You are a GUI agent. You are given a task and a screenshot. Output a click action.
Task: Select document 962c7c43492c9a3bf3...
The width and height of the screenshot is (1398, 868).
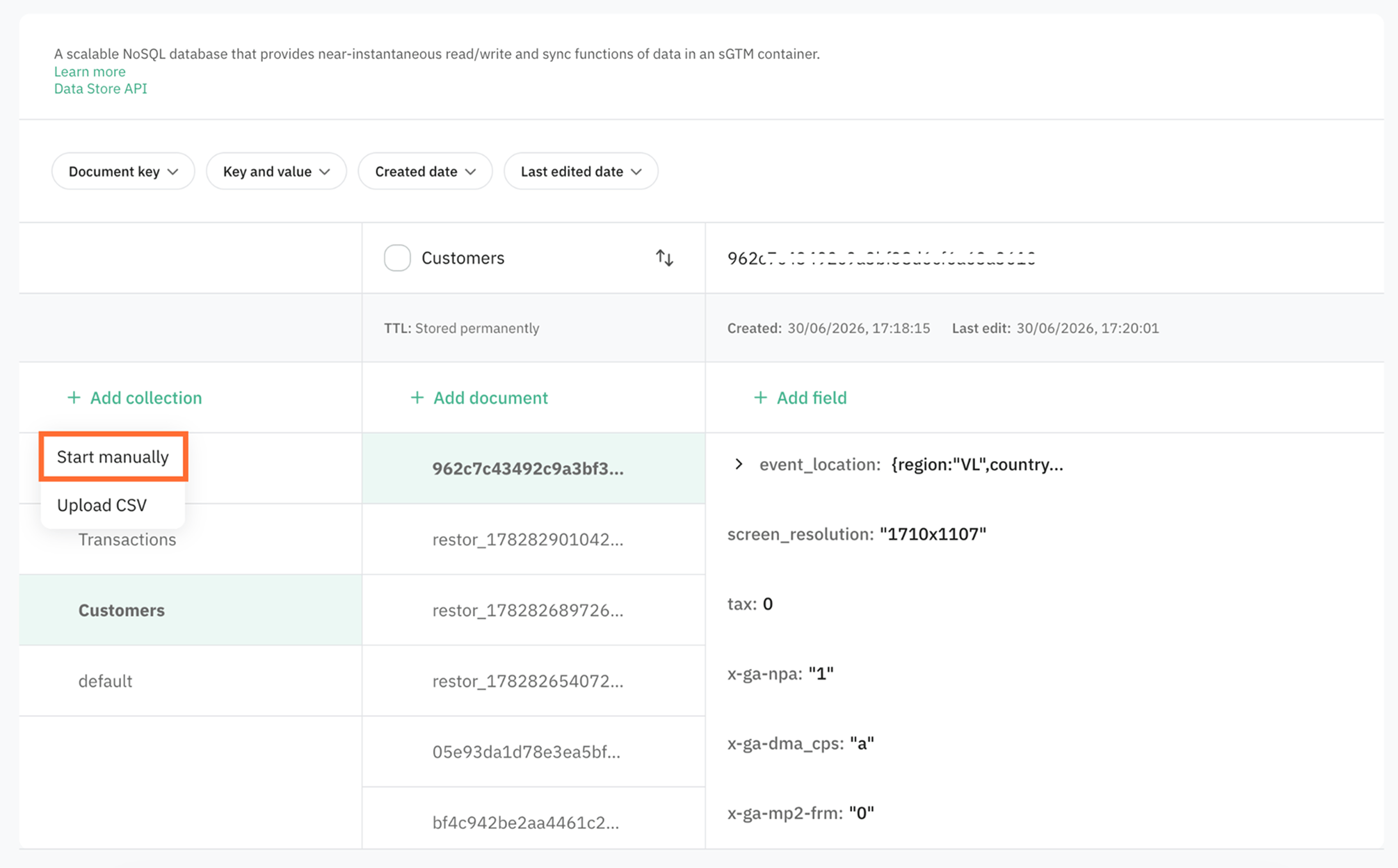533,469
